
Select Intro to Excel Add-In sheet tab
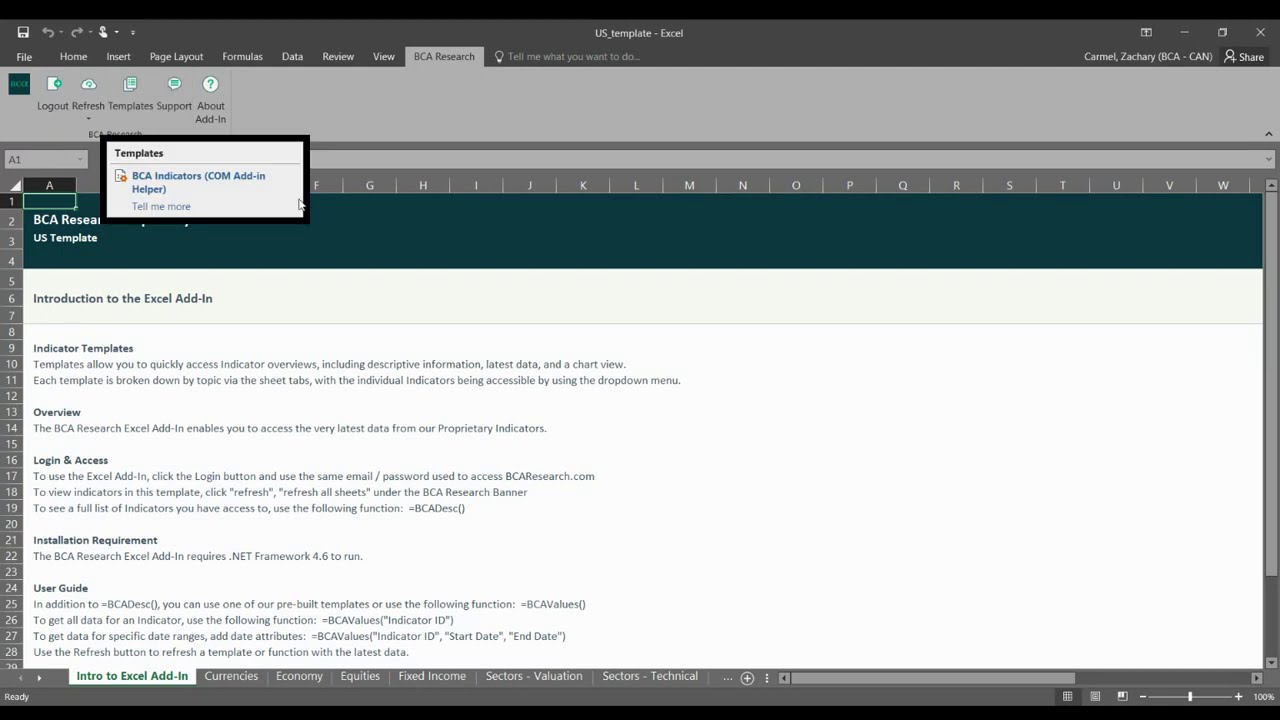coord(132,677)
